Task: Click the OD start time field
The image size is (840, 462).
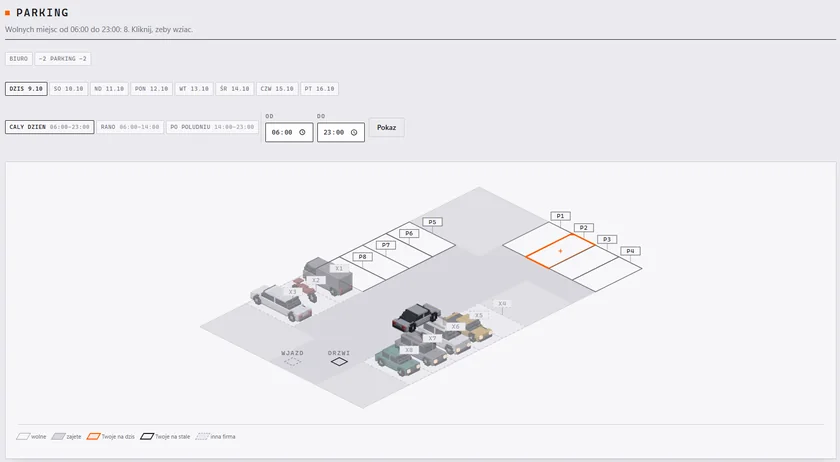Action: tap(289, 132)
